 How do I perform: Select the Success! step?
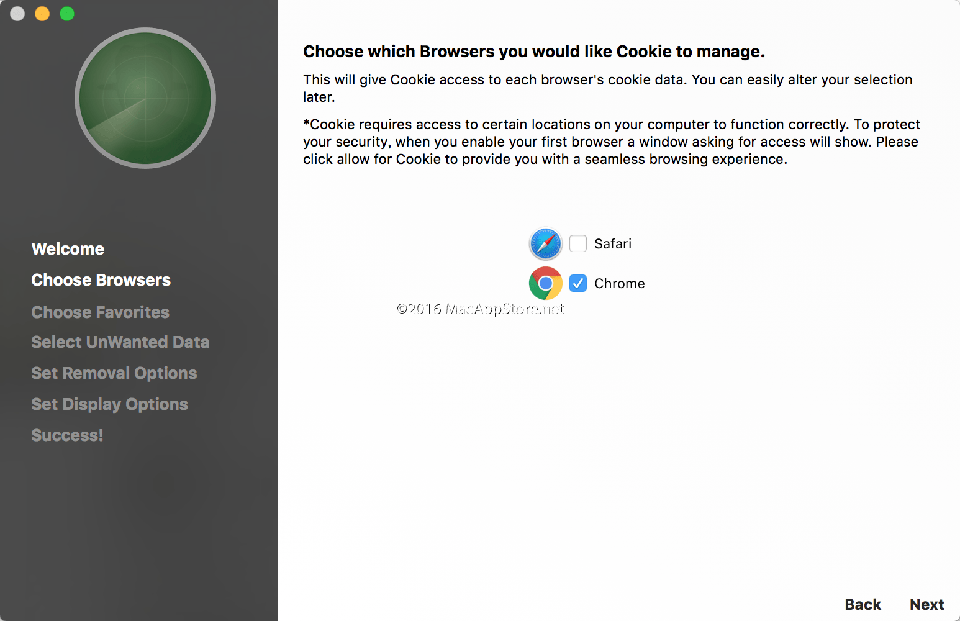coord(66,435)
